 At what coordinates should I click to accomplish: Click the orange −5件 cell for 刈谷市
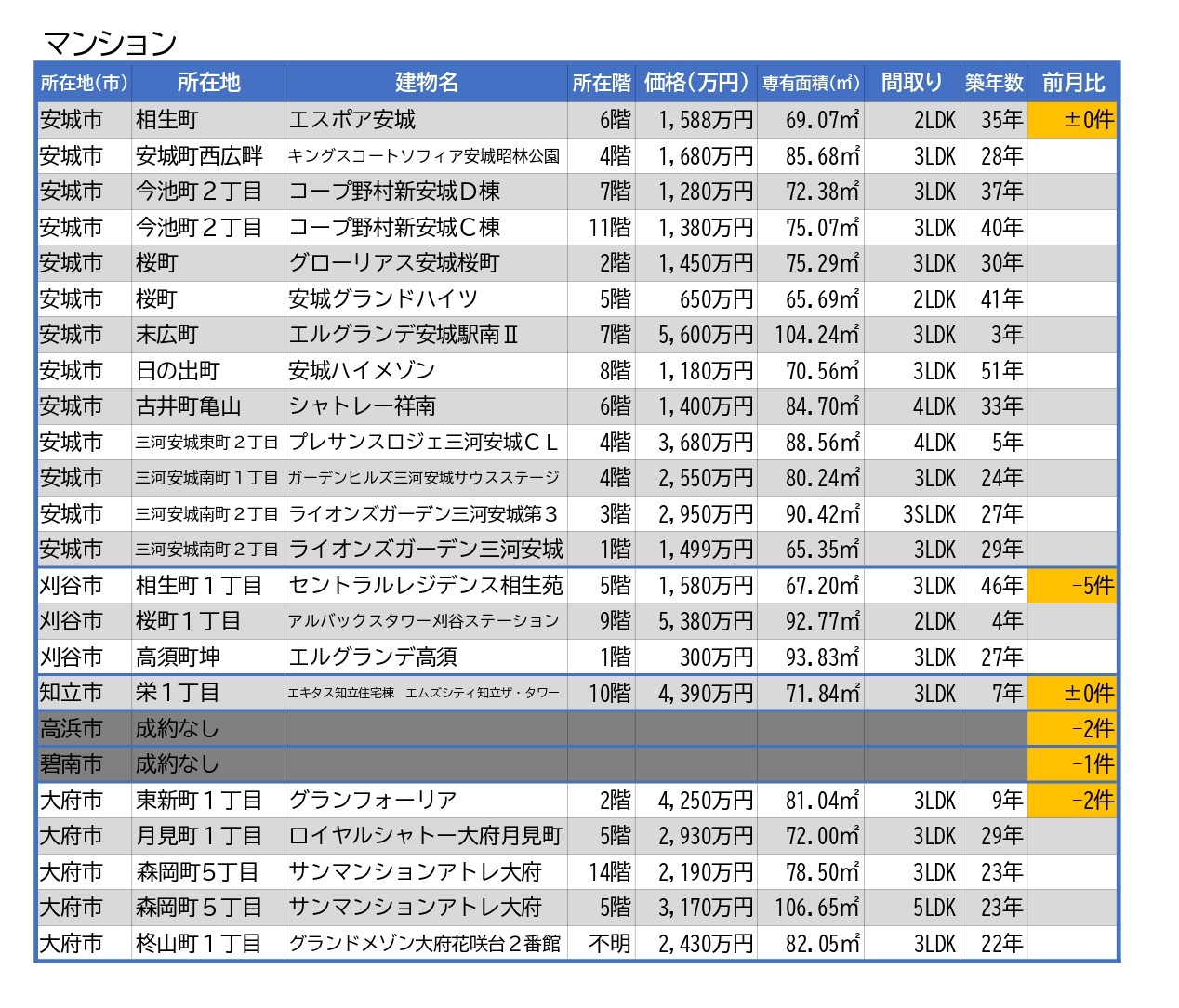(x=1072, y=586)
